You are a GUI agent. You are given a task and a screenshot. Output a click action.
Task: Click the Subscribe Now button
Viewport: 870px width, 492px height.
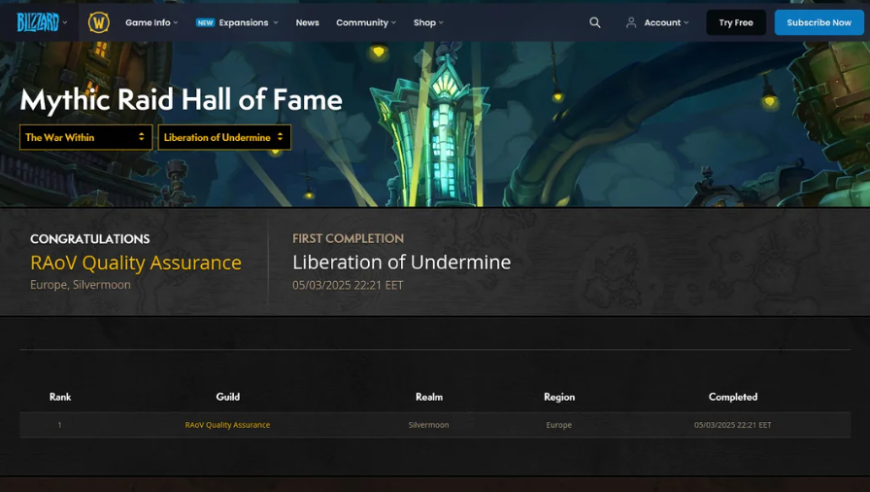819,23
